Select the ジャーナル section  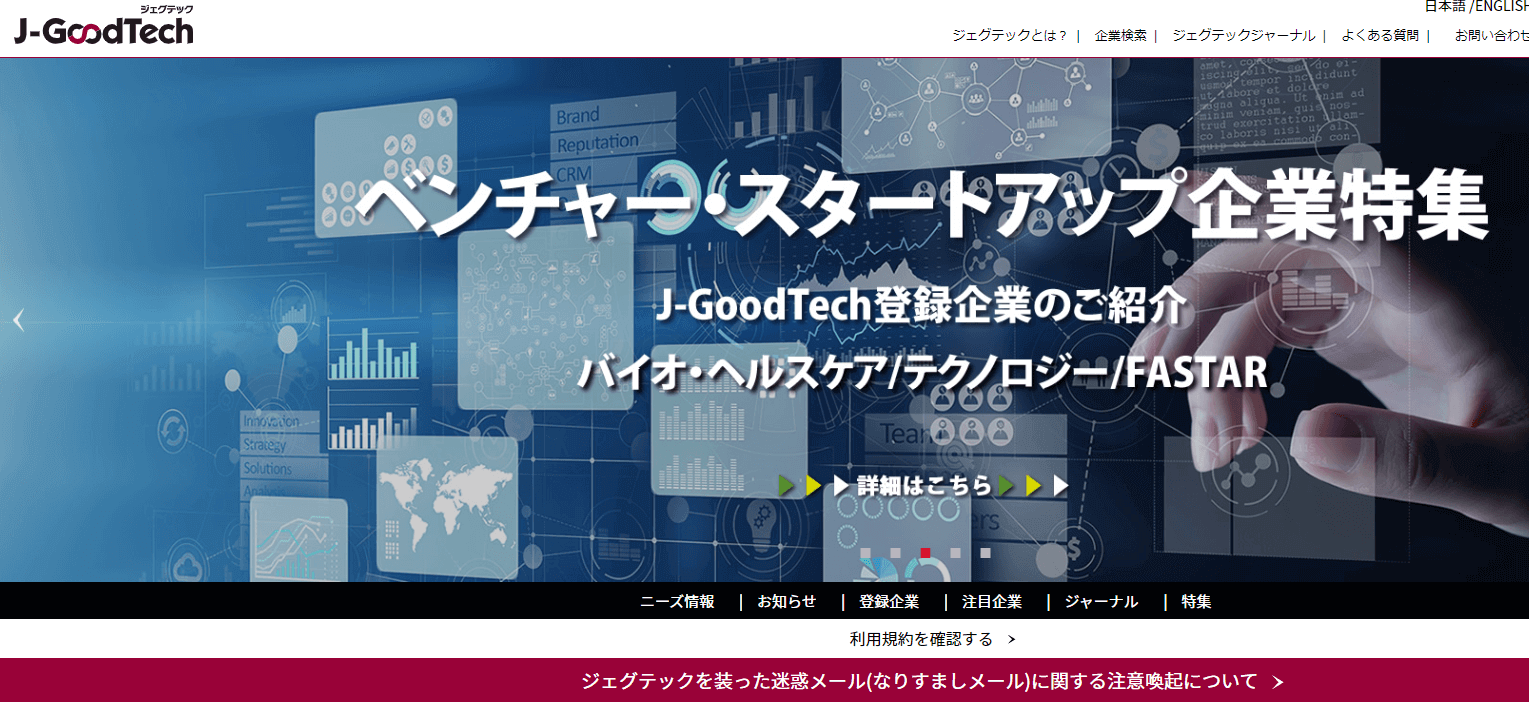tap(1100, 601)
